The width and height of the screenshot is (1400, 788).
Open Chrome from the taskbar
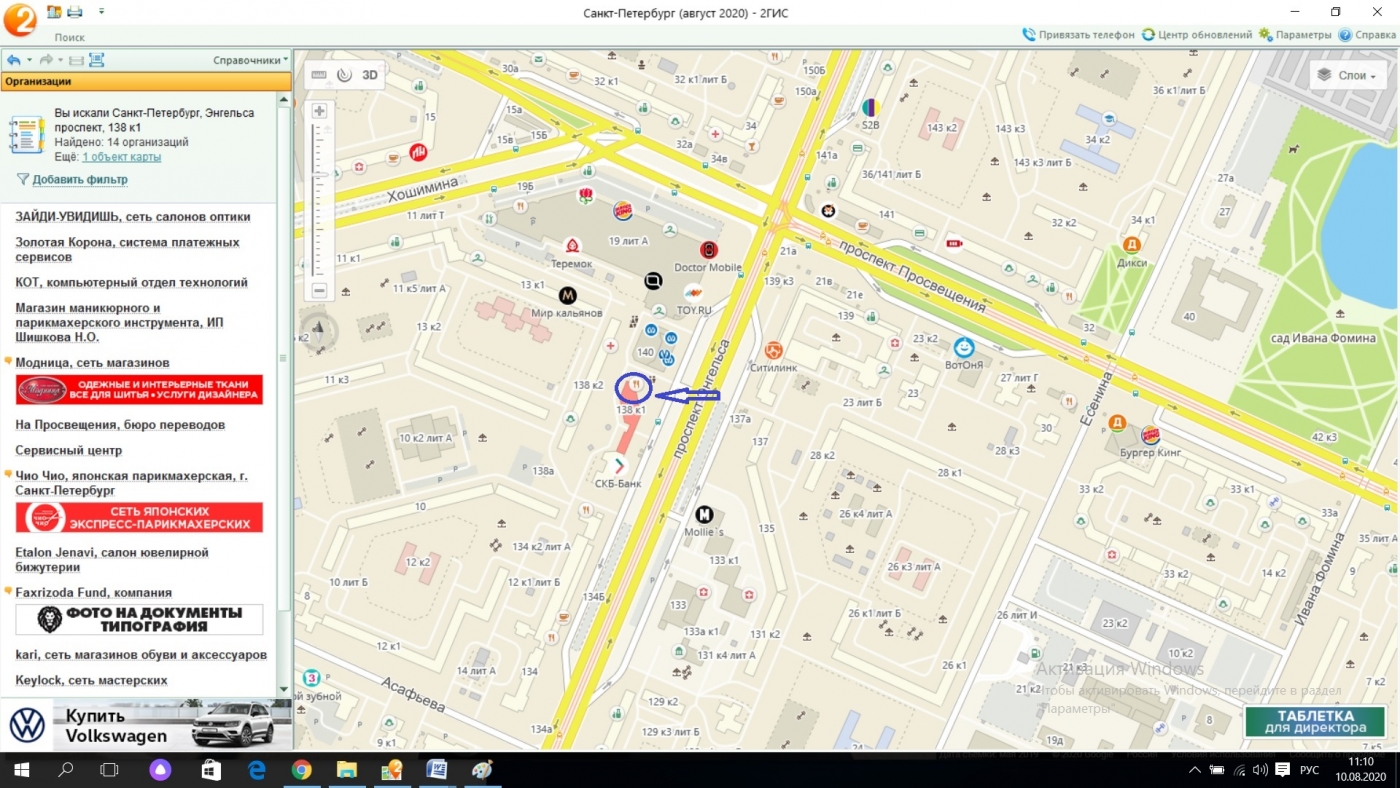pyautogui.click(x=301, y=770)
